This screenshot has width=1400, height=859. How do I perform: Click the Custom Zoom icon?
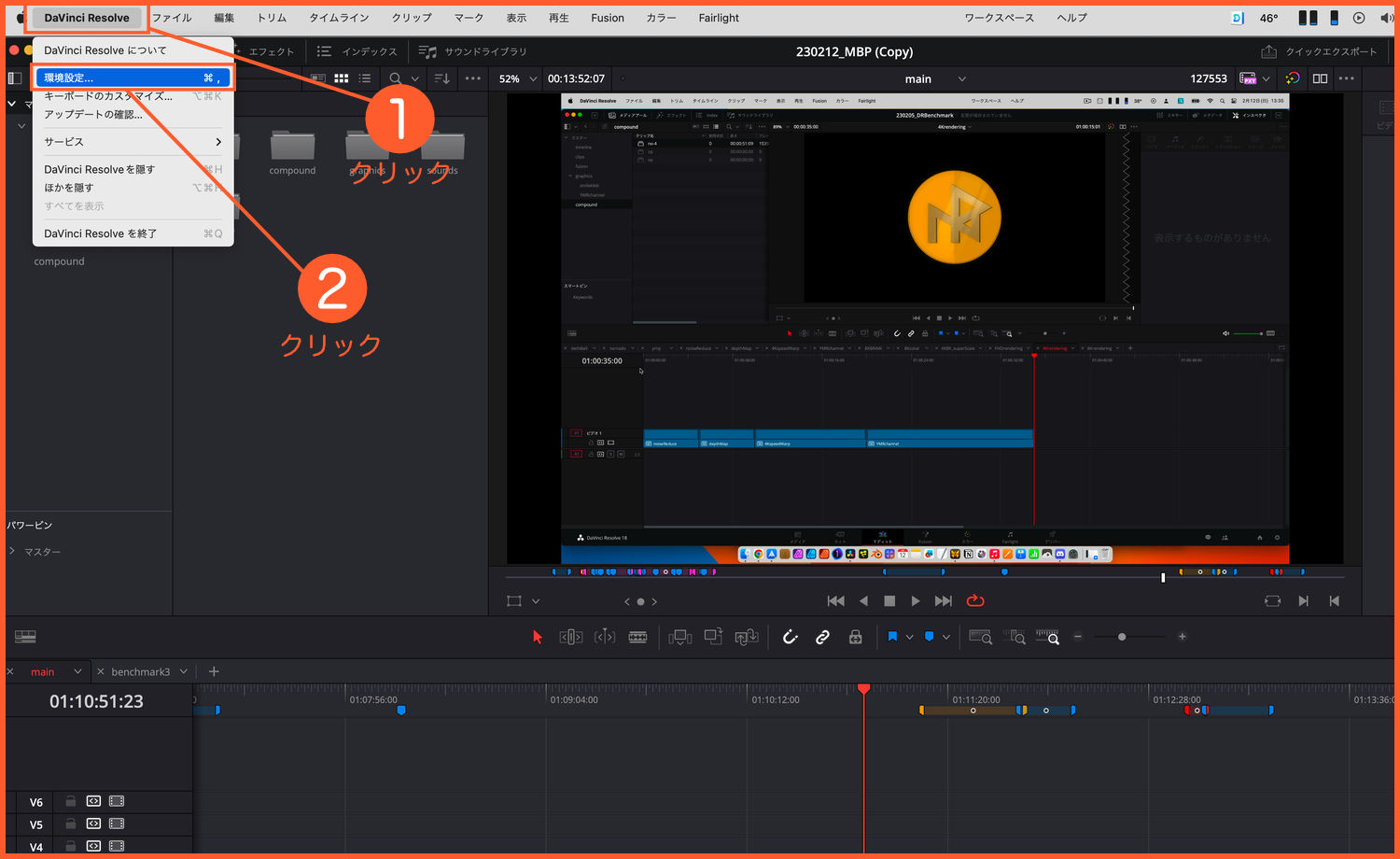pos(1047,637)
